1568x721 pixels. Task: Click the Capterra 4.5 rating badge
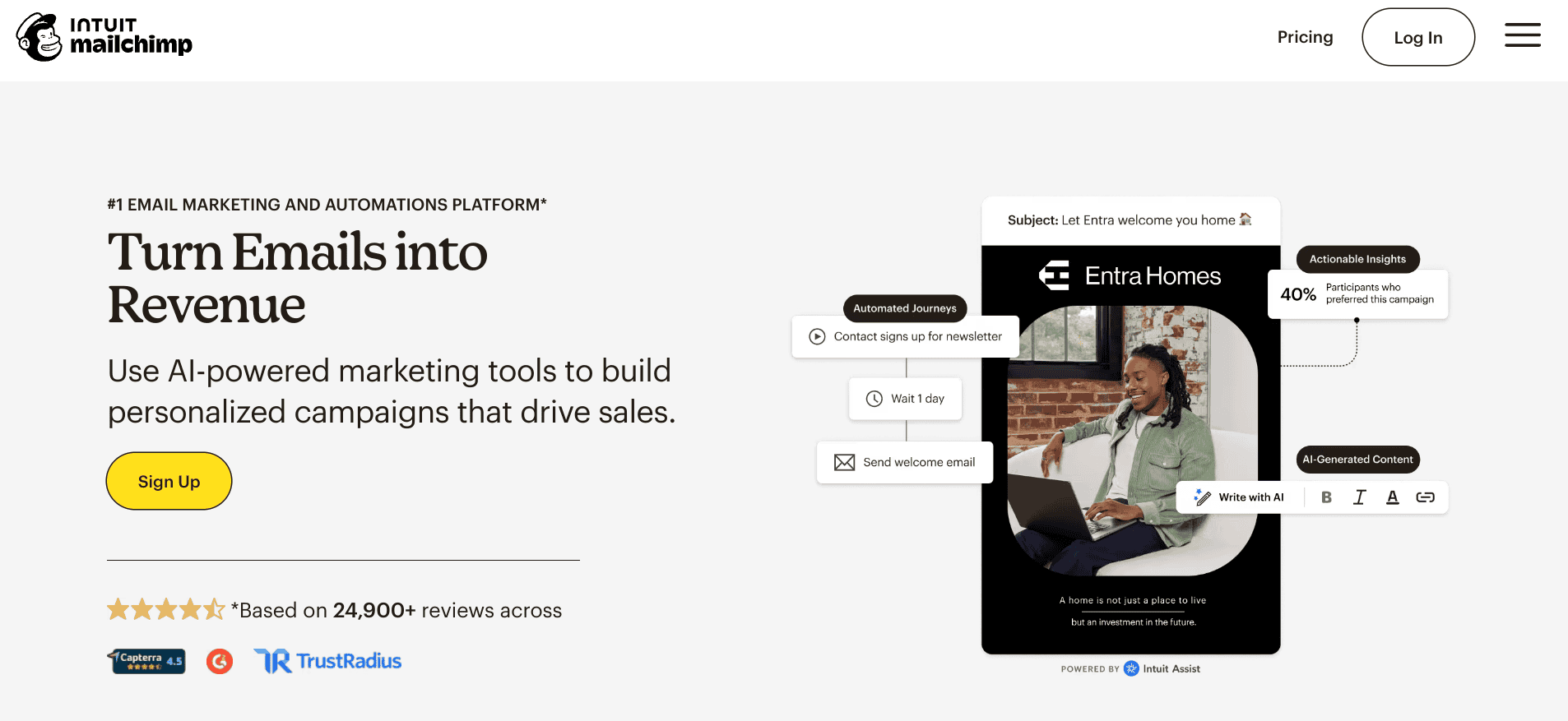tap(146, 661)
